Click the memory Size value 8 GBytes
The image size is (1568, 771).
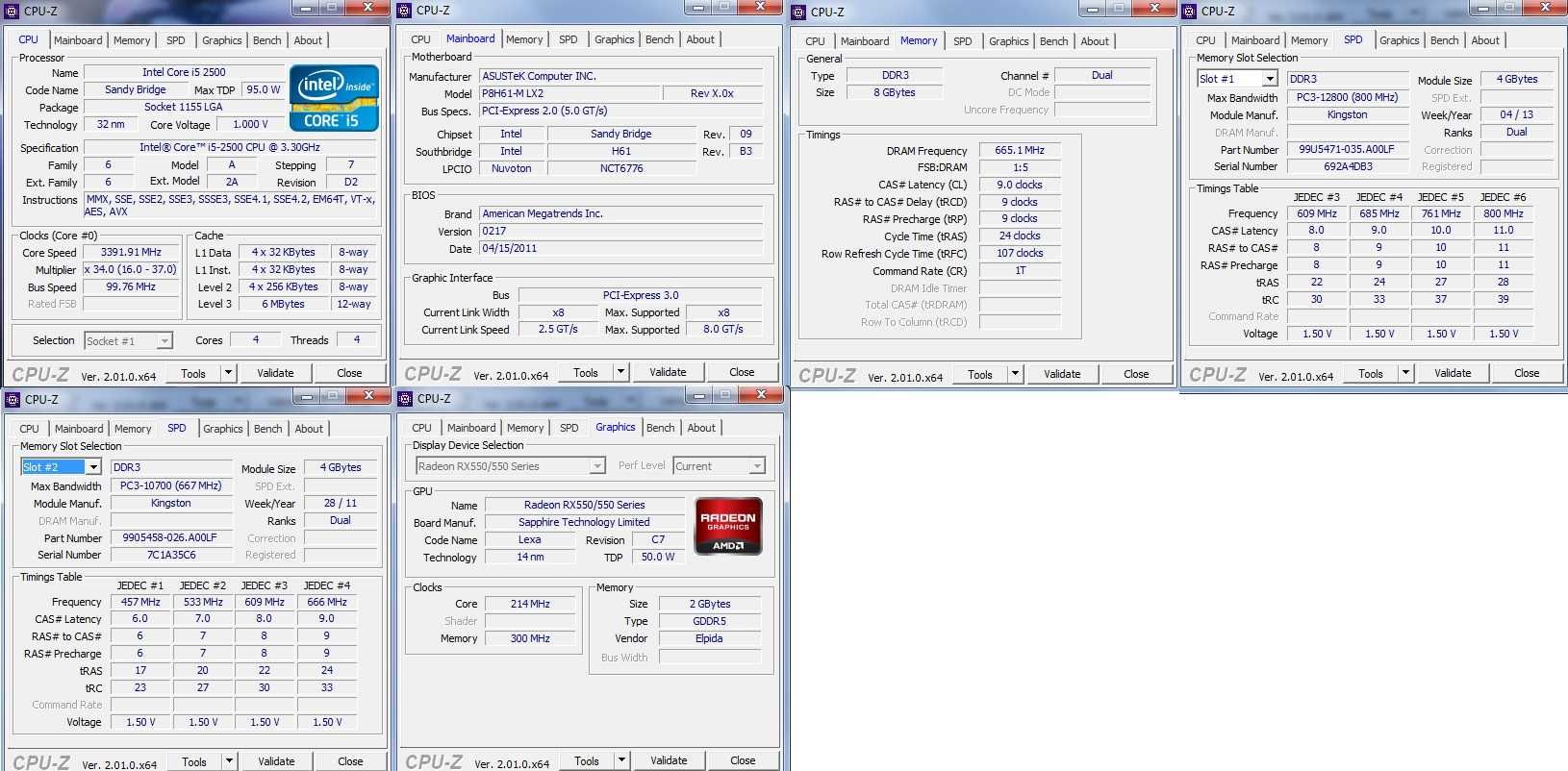click(x=895, y=92)
